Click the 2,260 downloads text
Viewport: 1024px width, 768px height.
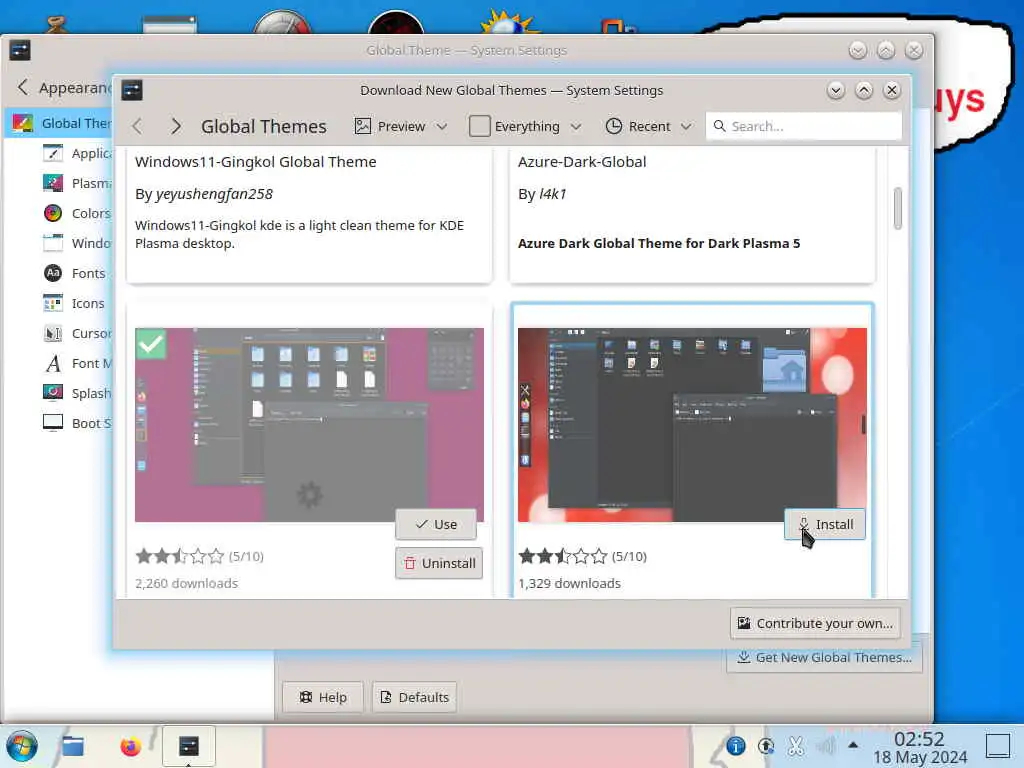pos(186,583)
